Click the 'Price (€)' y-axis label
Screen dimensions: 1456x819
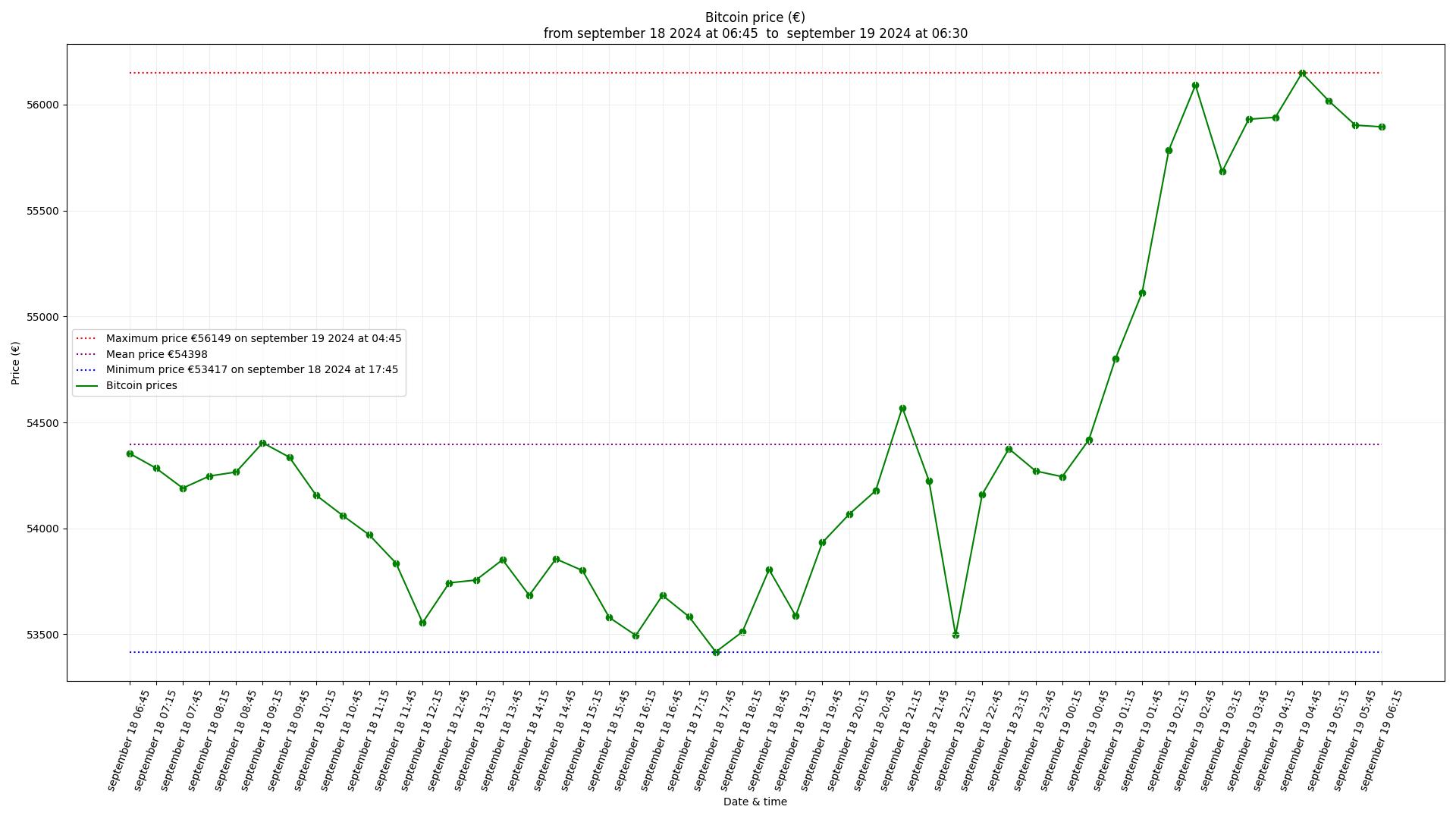[15, 363]
